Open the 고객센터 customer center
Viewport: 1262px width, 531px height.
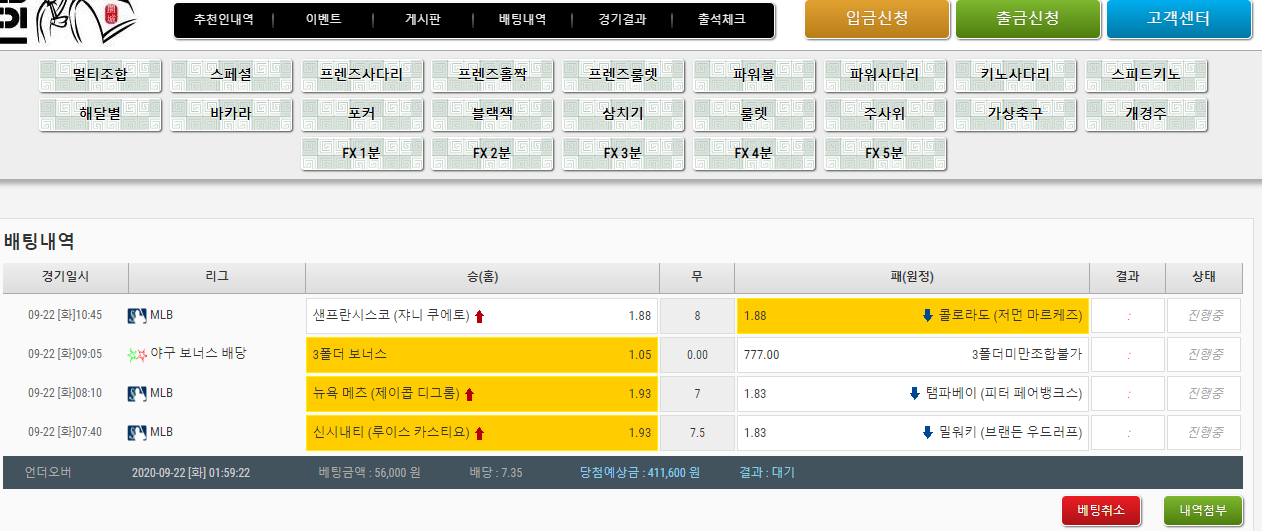pyautogui.click(x=1178, y=18)
